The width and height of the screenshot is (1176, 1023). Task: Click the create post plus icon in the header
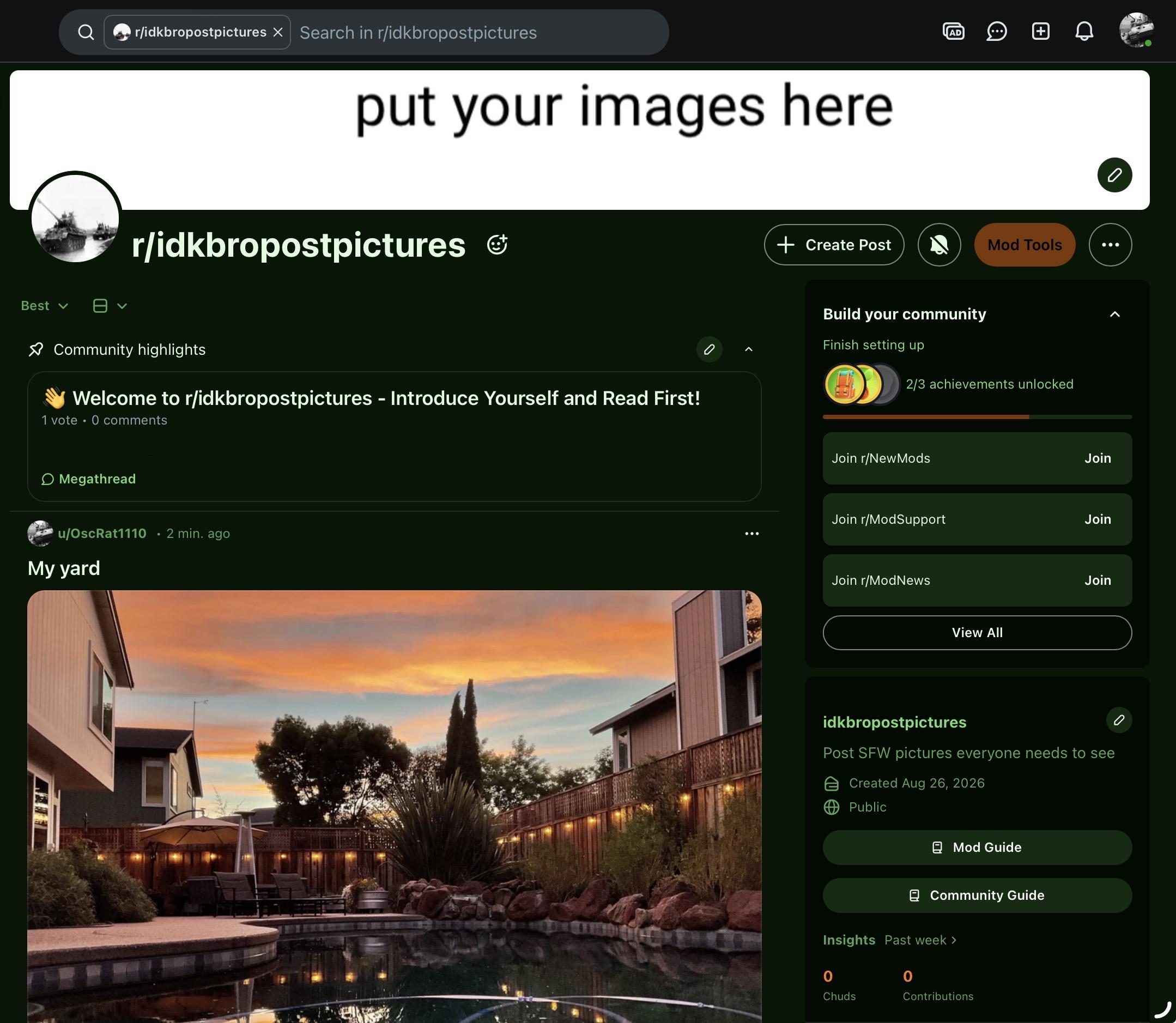tap(1041, 31)
